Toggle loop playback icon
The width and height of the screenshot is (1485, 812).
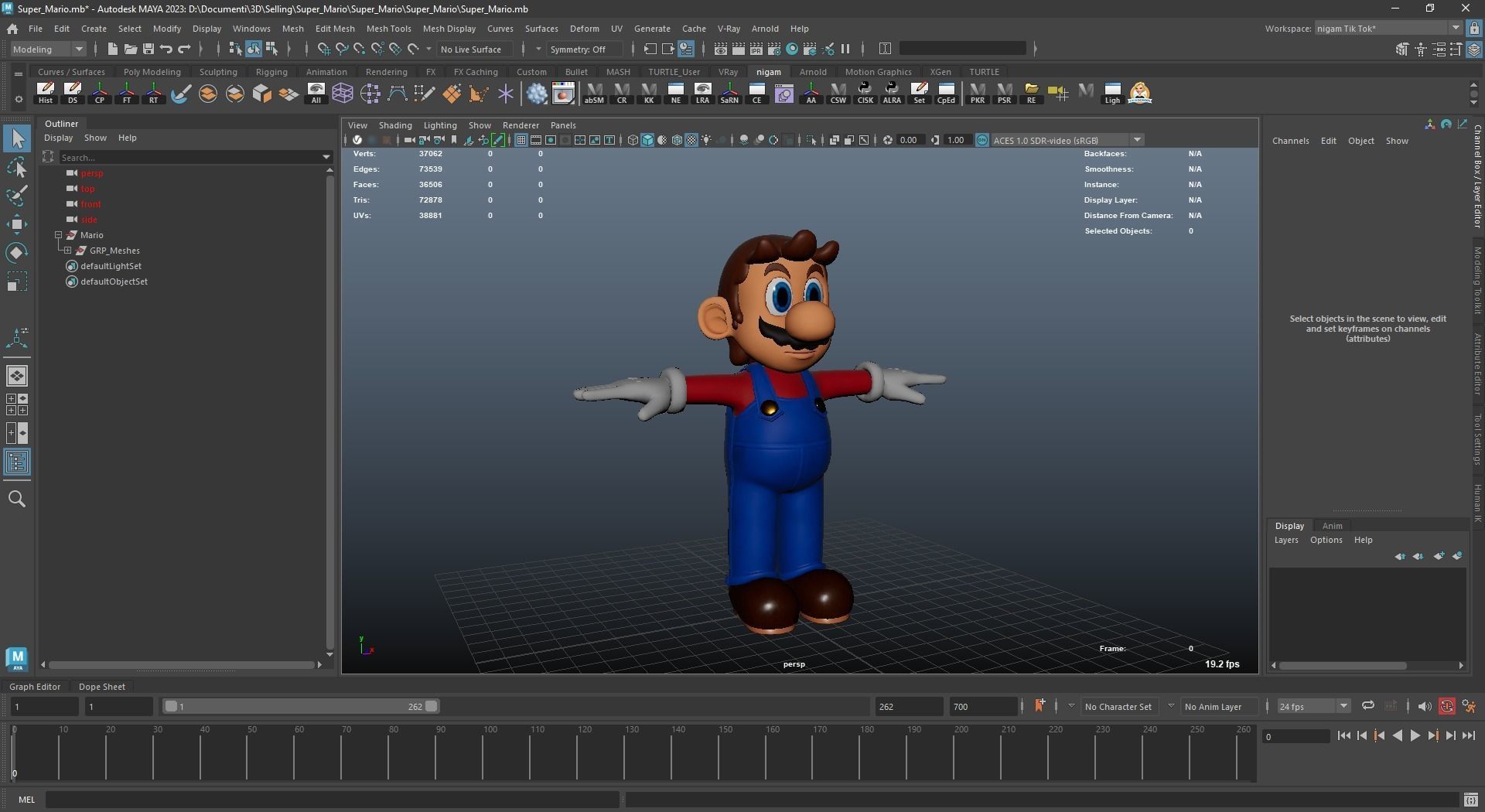point(1367,705)
